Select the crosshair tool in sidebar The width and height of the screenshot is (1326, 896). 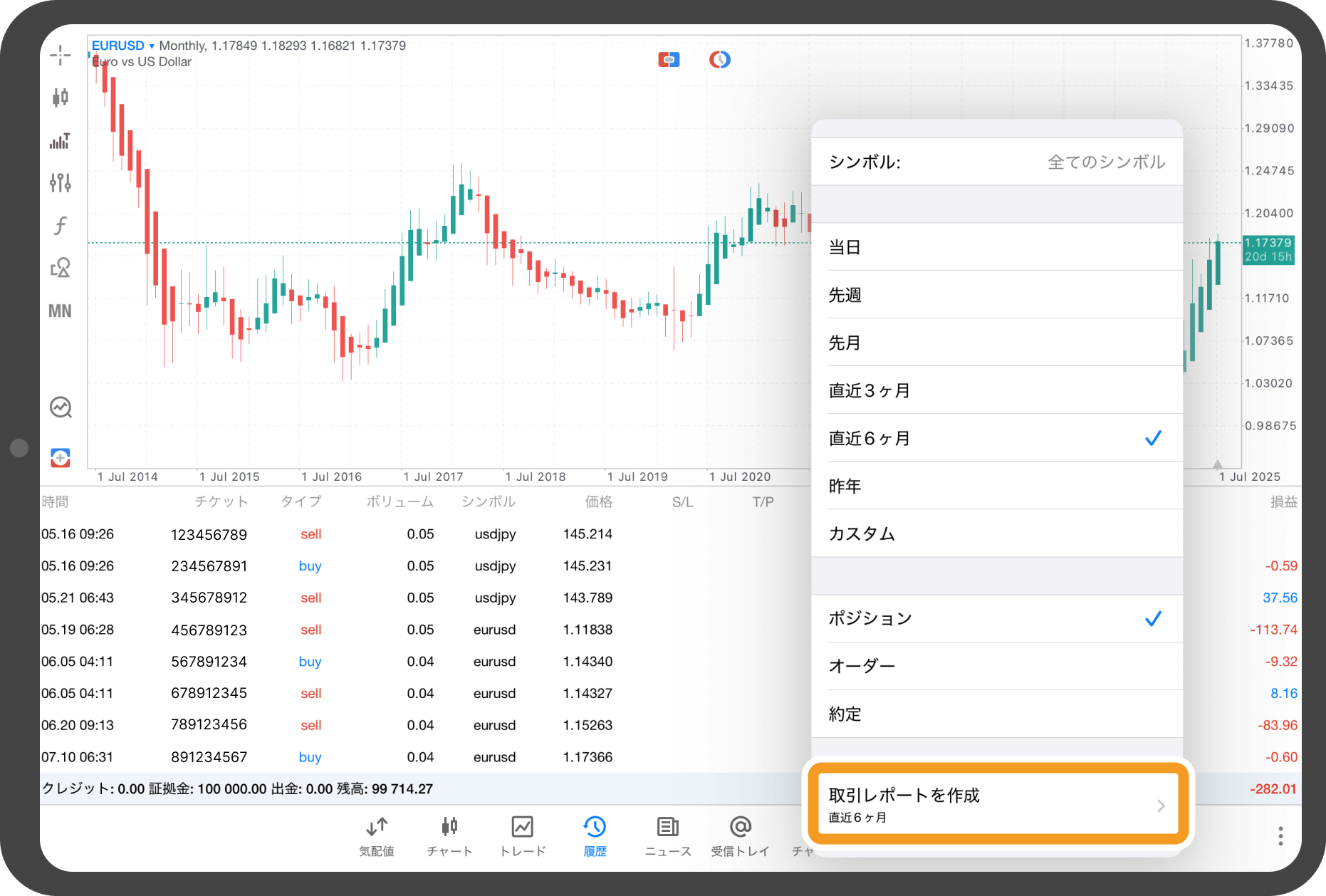pyautogui.click(x=61, y=55)
